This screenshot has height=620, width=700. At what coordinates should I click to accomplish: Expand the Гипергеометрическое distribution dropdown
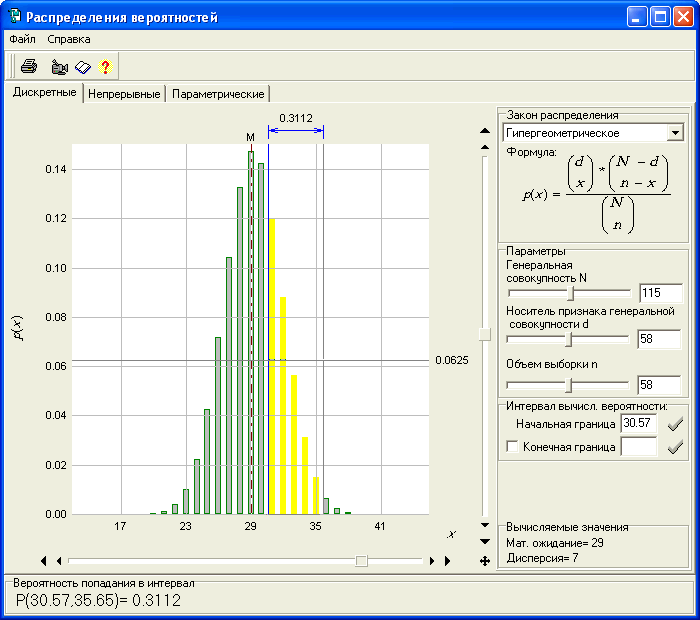coord(675,133)
